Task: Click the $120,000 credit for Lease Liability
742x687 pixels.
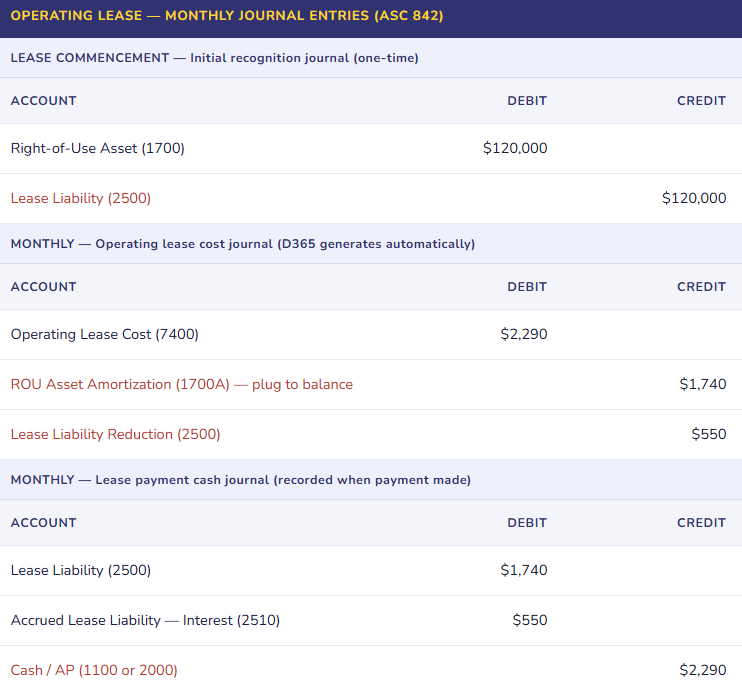Action: point(694,198)
